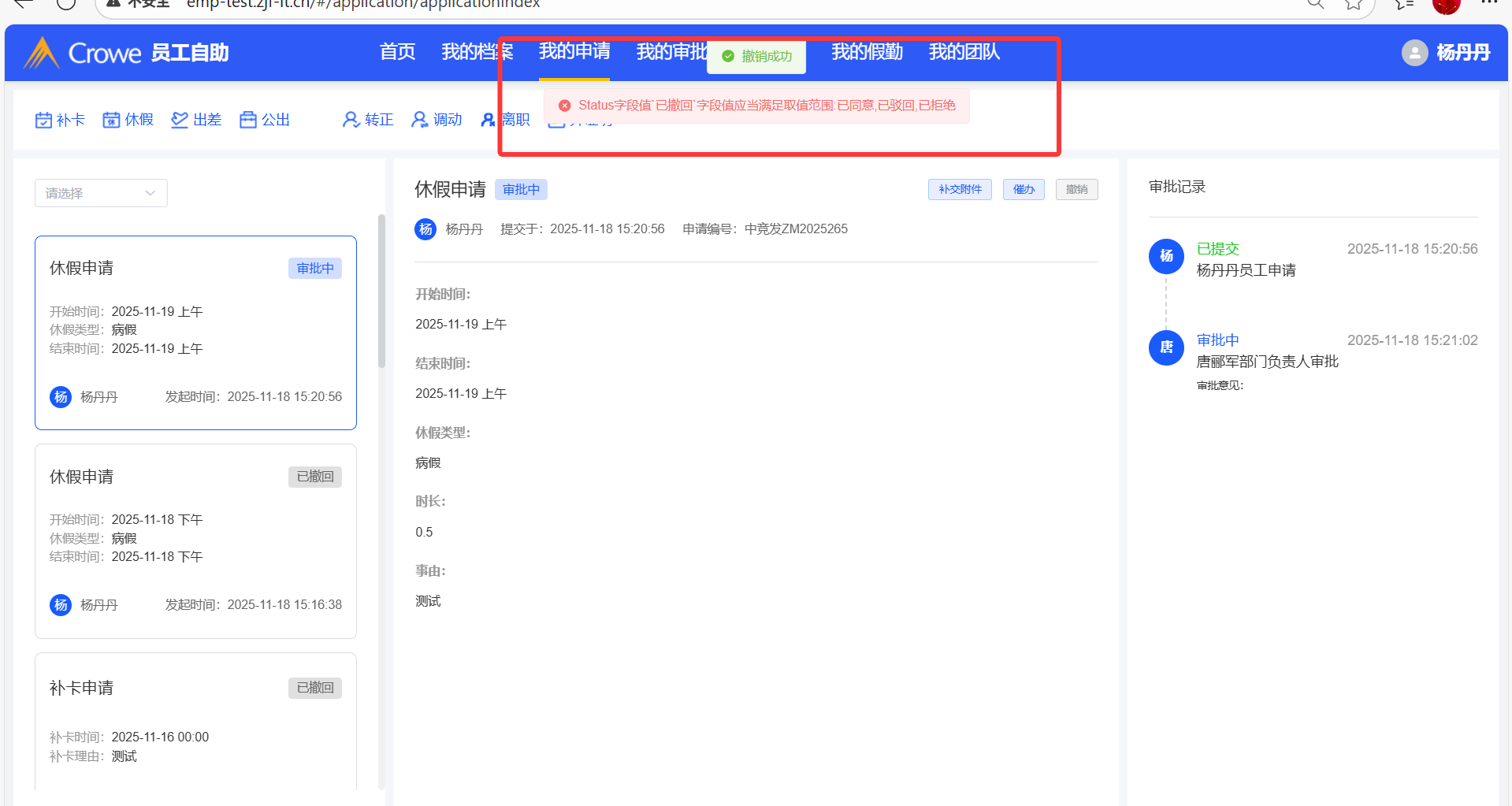
Task: Click 杨 avatar on the 15:16:38 leave card
Action: pos(61,605)
